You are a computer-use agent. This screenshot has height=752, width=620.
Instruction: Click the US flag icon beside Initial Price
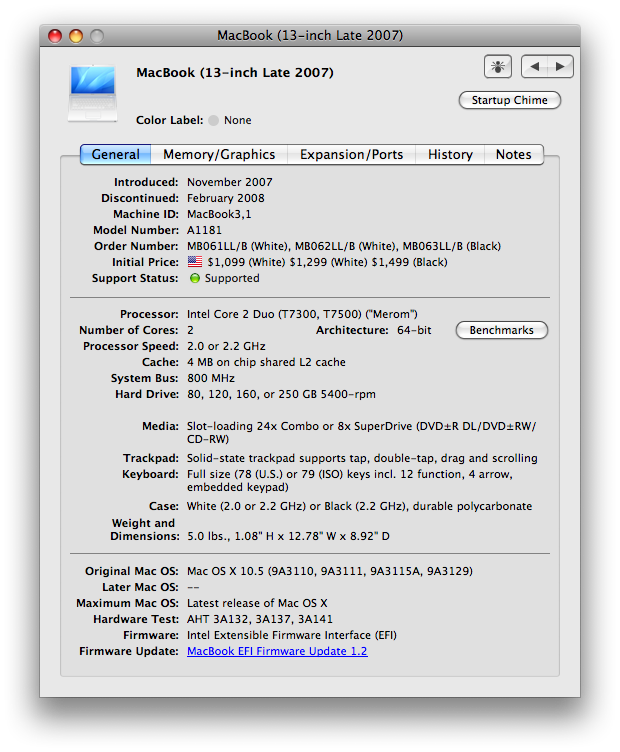pos(195,262)
